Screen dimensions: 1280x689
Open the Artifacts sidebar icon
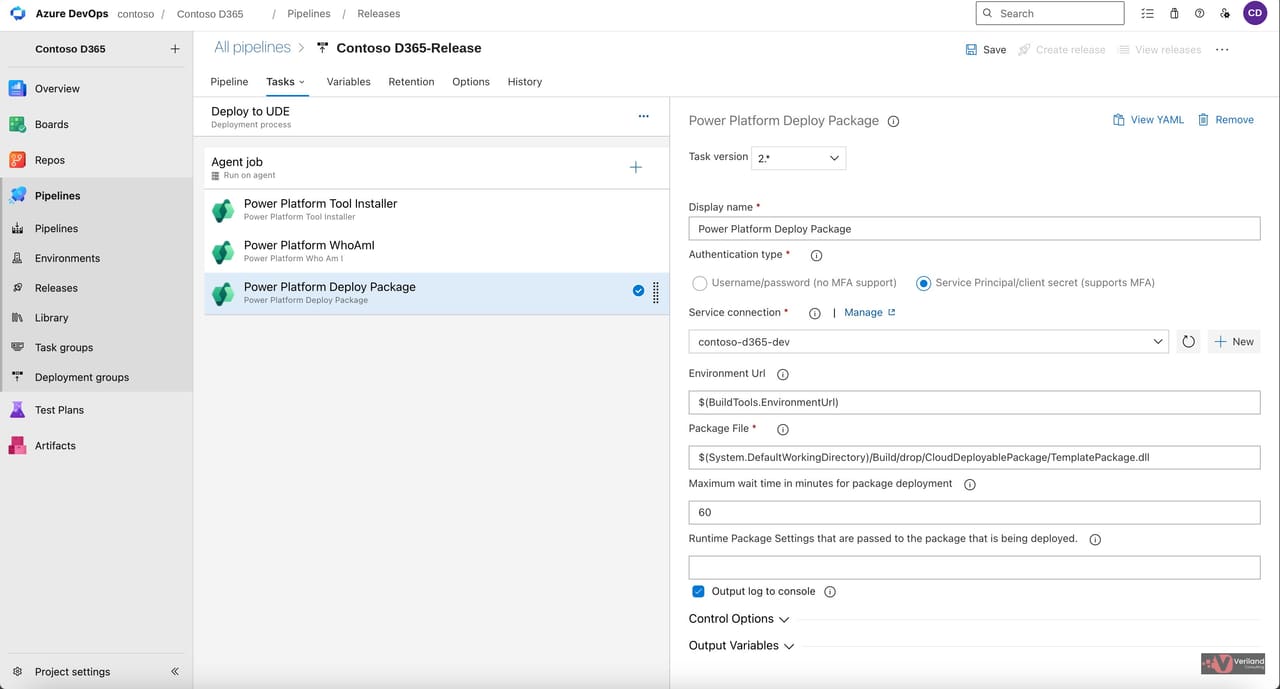17,446
